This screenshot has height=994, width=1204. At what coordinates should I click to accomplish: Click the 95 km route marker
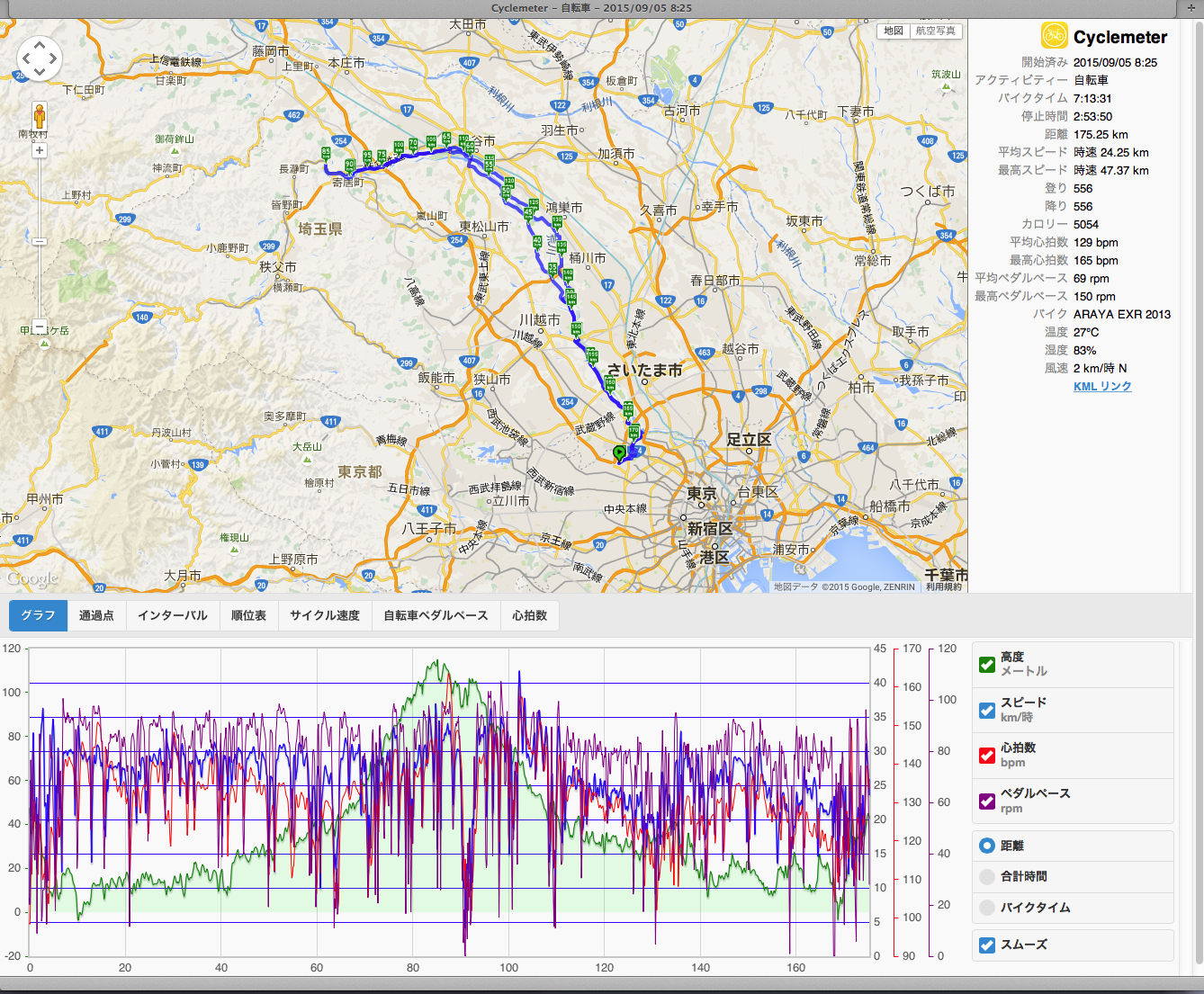point(367,156)
